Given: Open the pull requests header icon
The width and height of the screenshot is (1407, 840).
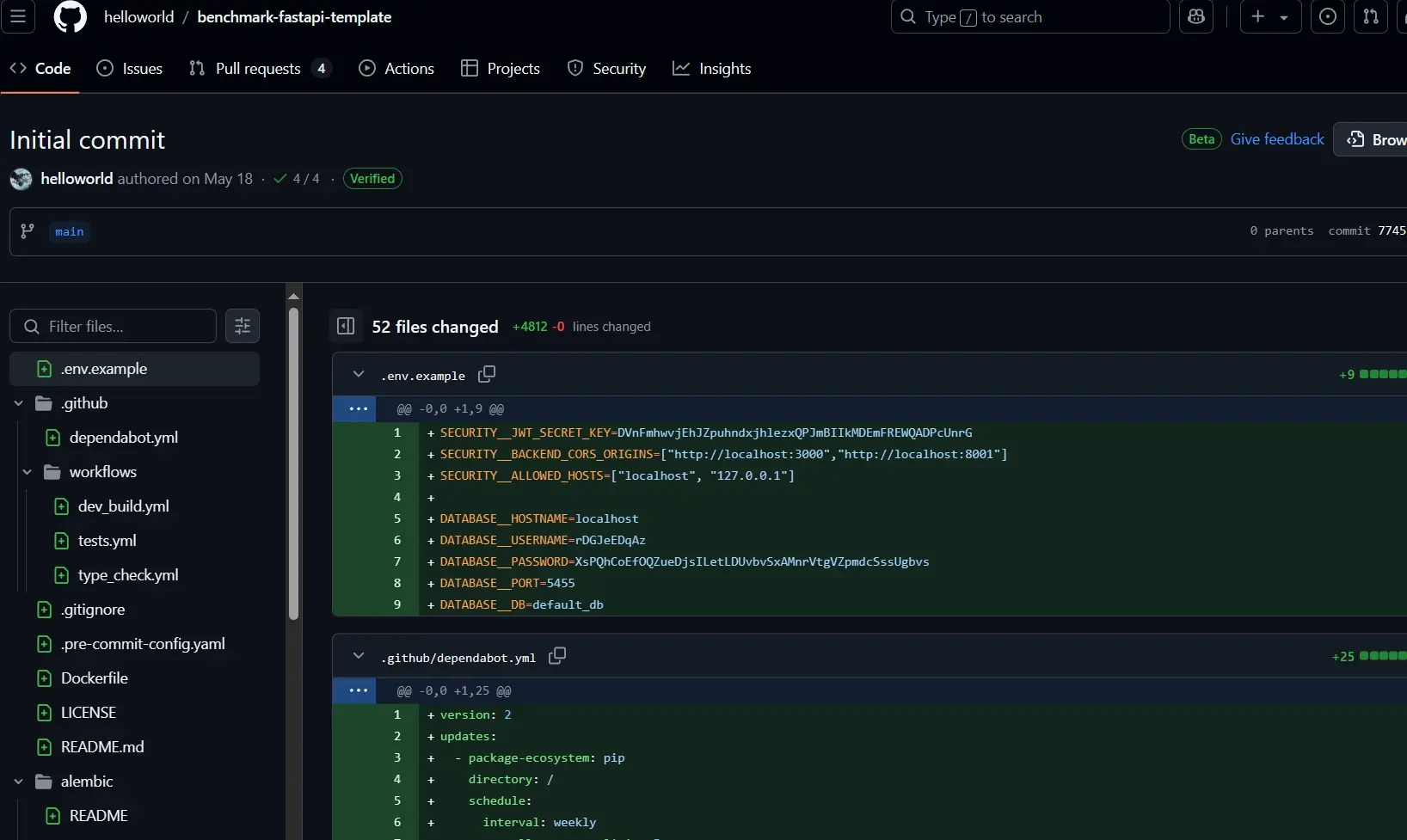Looking at the screenshot, I should (x=1371, y=17).
